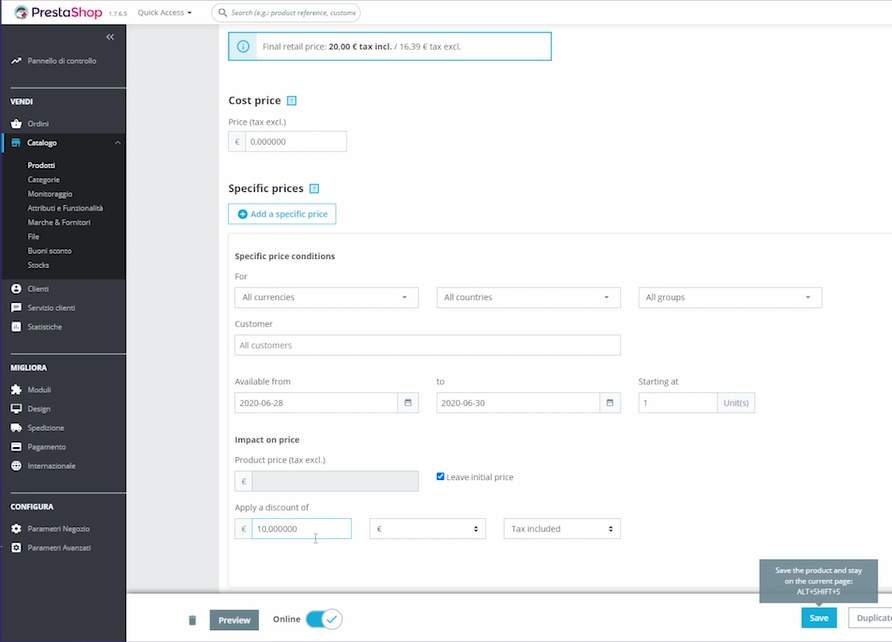Viewport: 892px width, 642px height.
Task: Open the Quick Access menu
Action: 164,13
